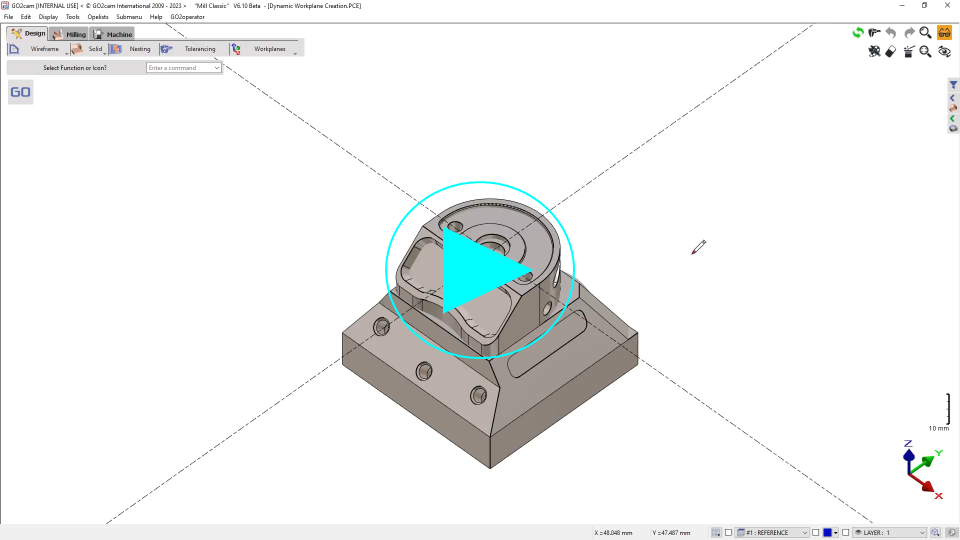Click the blue color swatch in status bar
The image size is (960, 540).
tap(827, 533)
